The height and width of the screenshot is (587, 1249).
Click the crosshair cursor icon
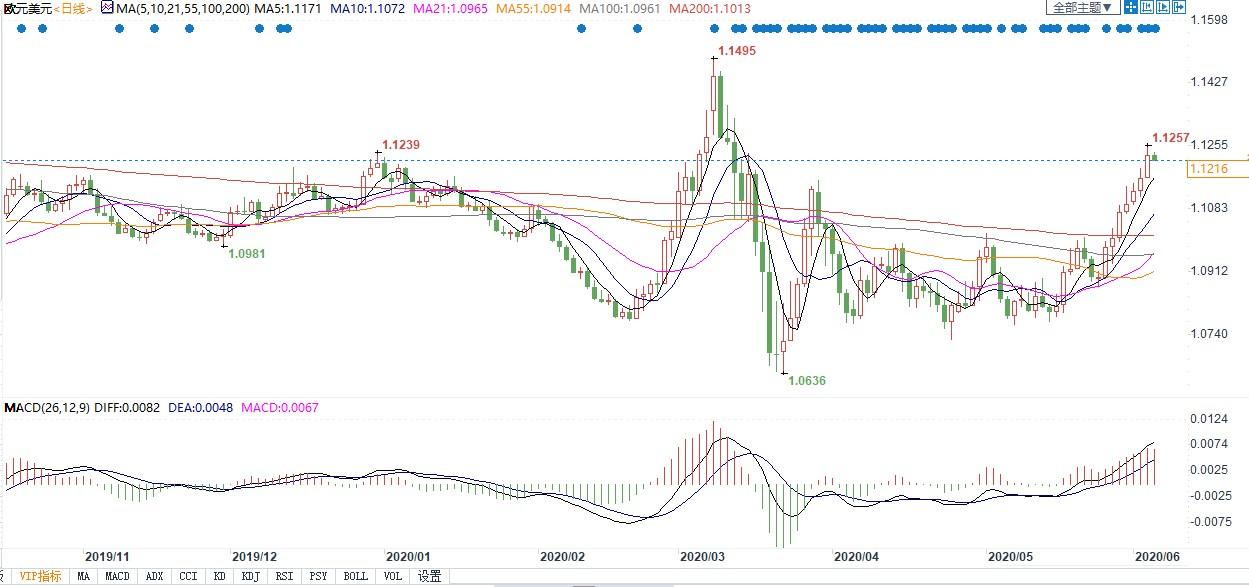(1131, 7)
